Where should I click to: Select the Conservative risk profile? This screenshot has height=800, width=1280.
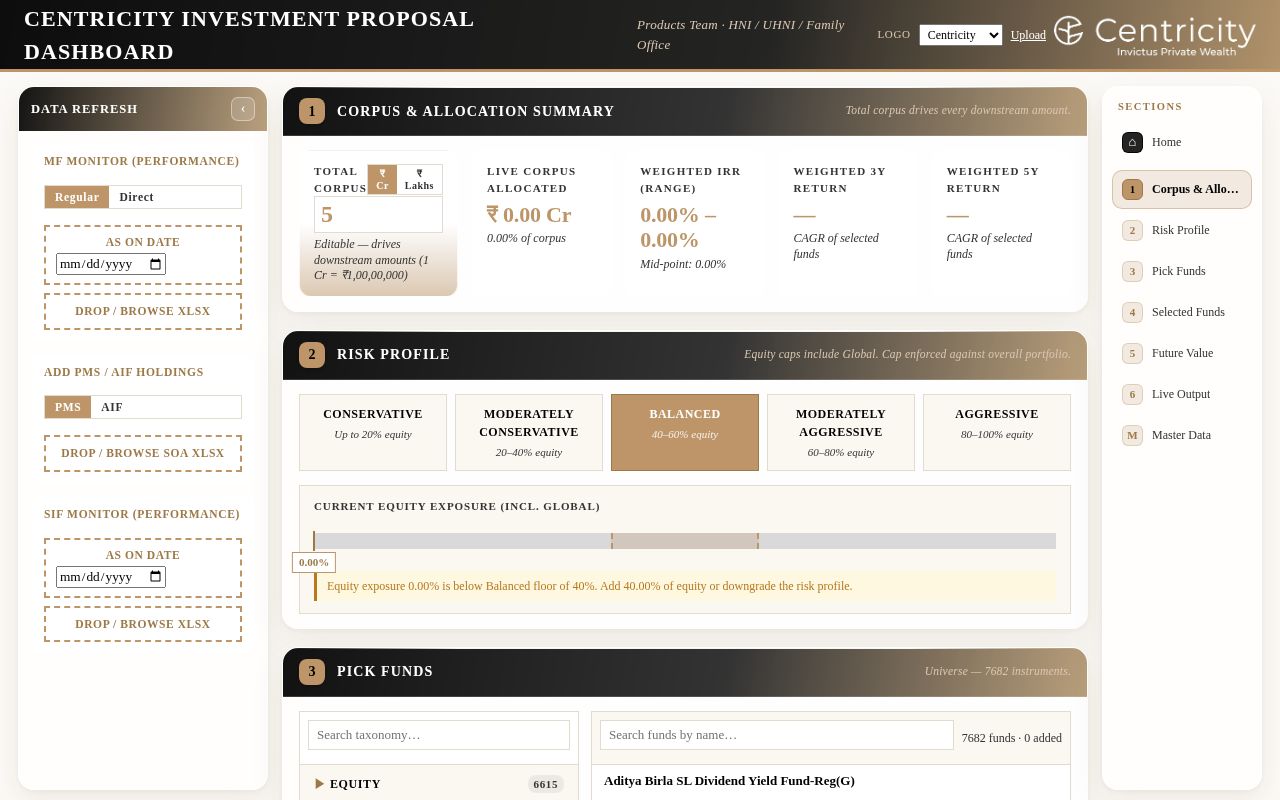373,432
